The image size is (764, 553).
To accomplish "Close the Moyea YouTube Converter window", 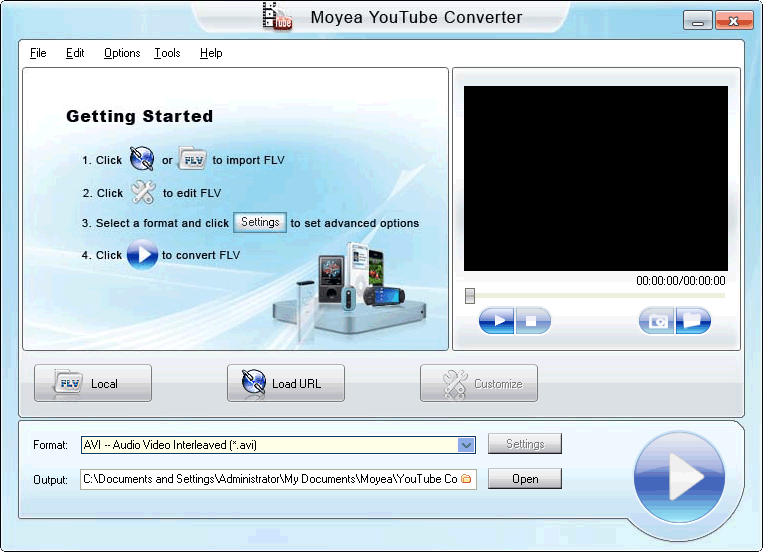I will 734,20.
